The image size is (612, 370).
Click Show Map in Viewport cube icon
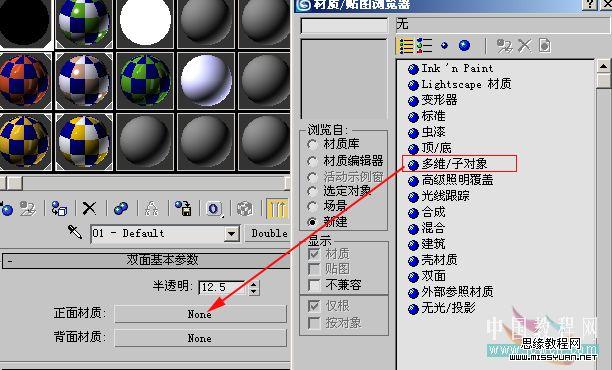245,209
